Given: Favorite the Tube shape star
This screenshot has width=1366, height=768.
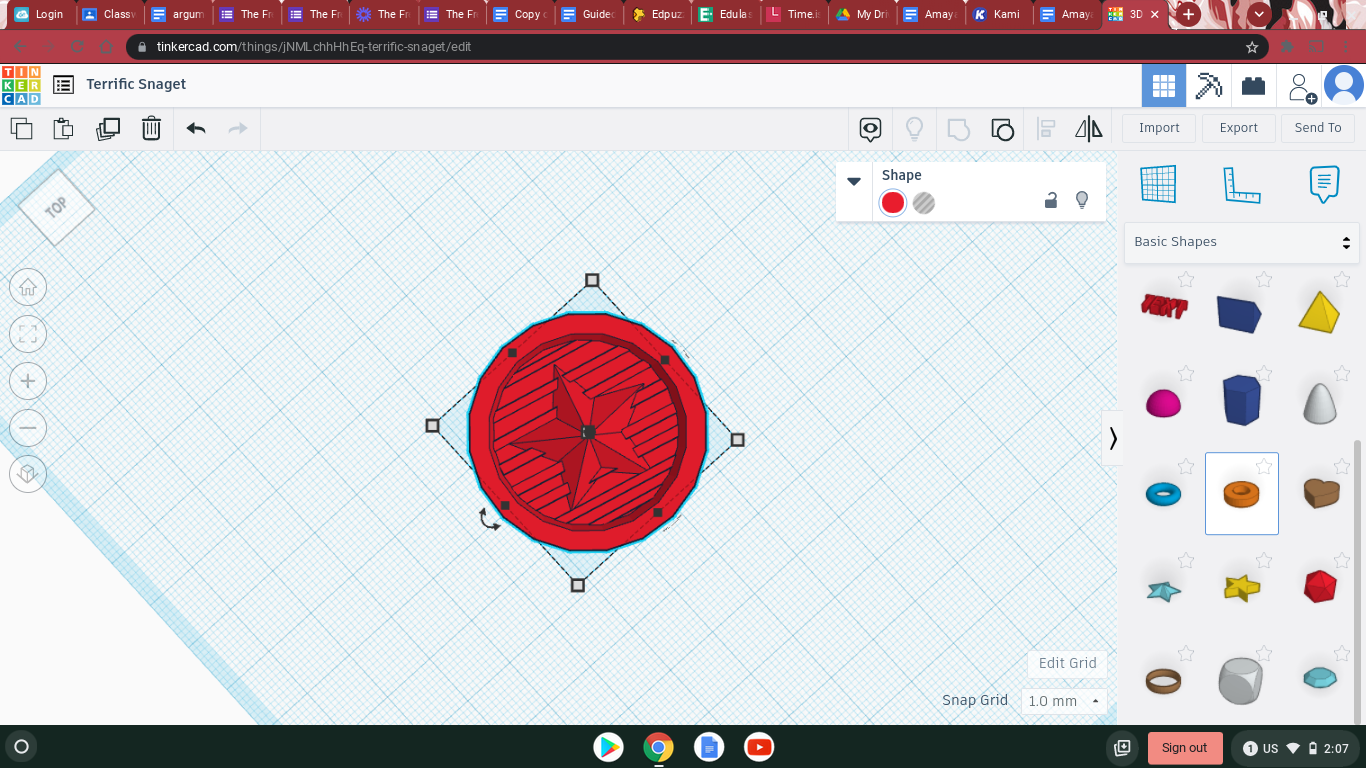Looking at the screenshot, I should click(x=1264, y=466).
